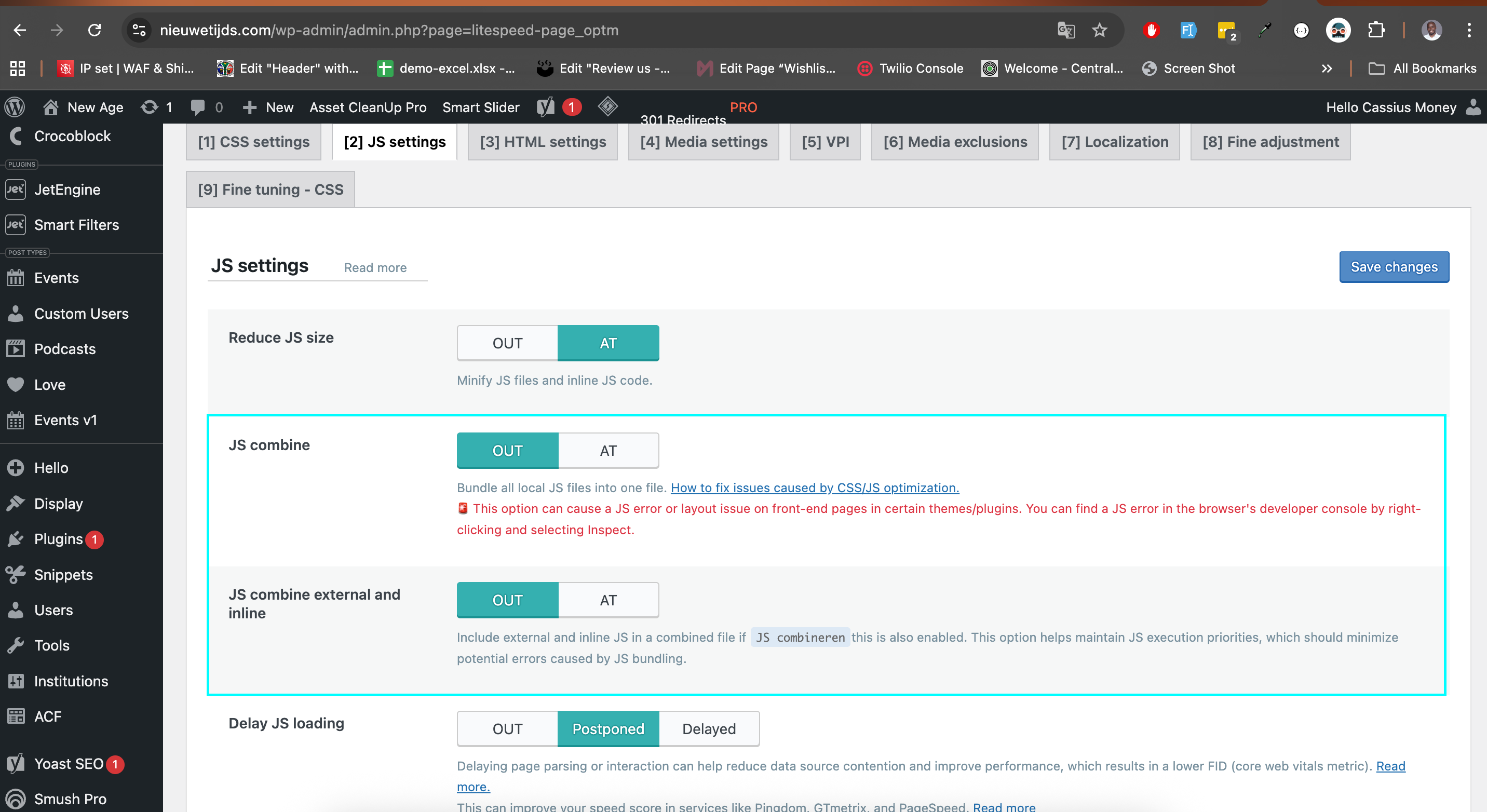Image resolution: width=1487 pixels, height=812 pixels.
Task: Open the Media exclusions tab
Action: click(955, 142)
